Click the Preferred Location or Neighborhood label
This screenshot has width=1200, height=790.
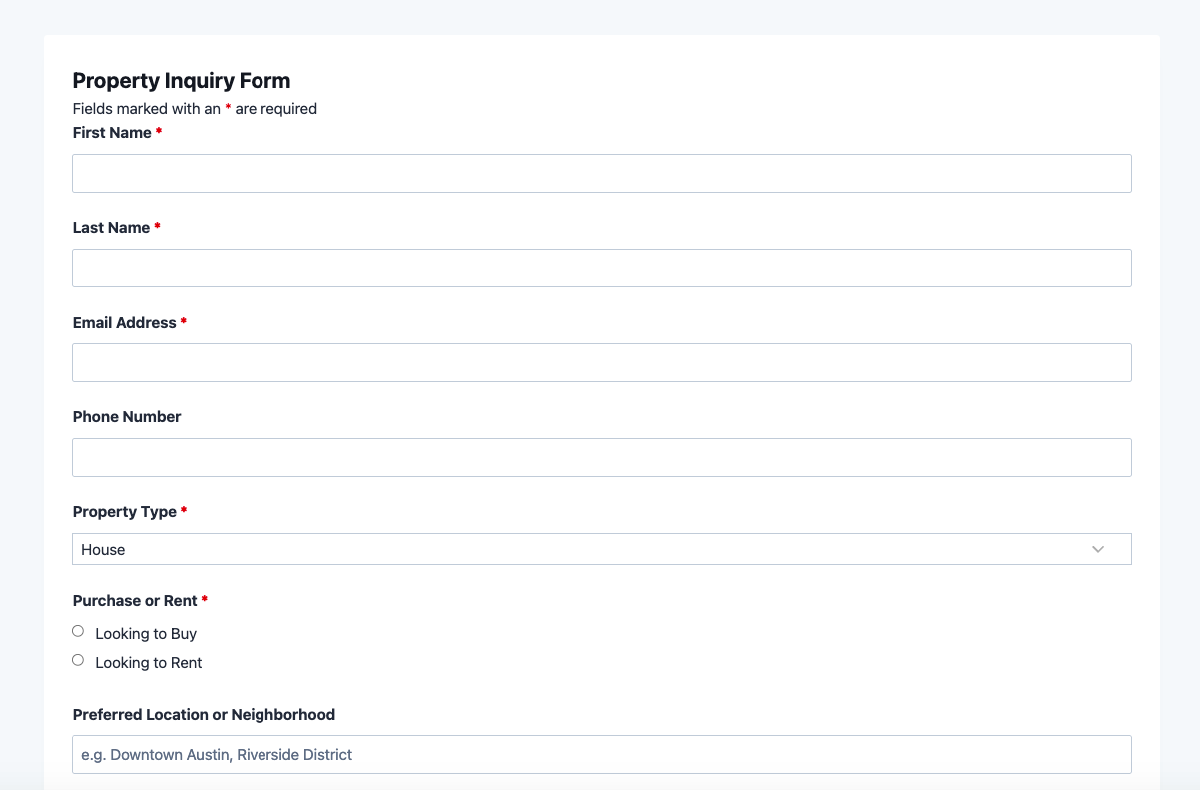(x=204, y=715)
